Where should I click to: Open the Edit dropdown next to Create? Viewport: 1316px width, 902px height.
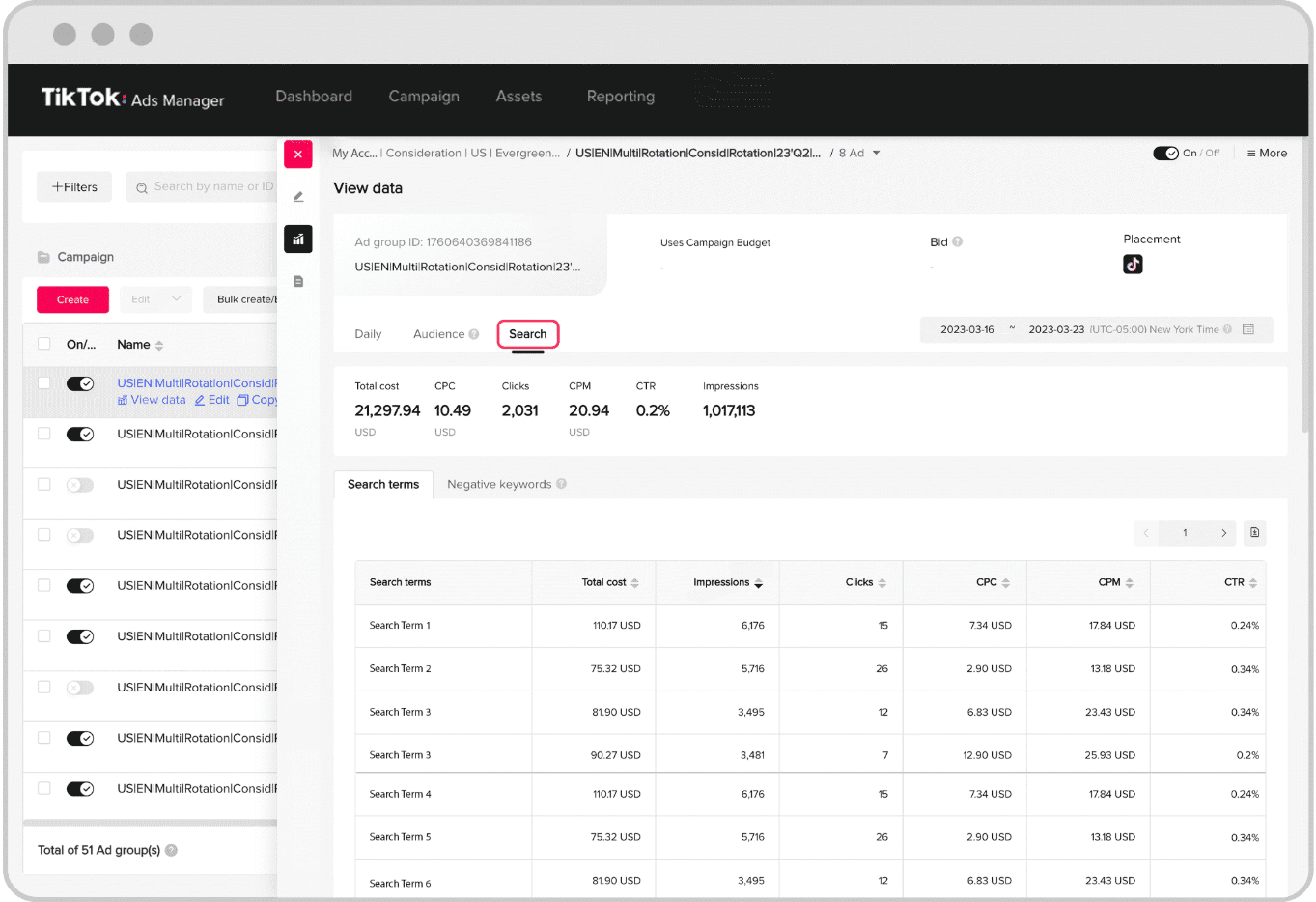click(155, 299)
